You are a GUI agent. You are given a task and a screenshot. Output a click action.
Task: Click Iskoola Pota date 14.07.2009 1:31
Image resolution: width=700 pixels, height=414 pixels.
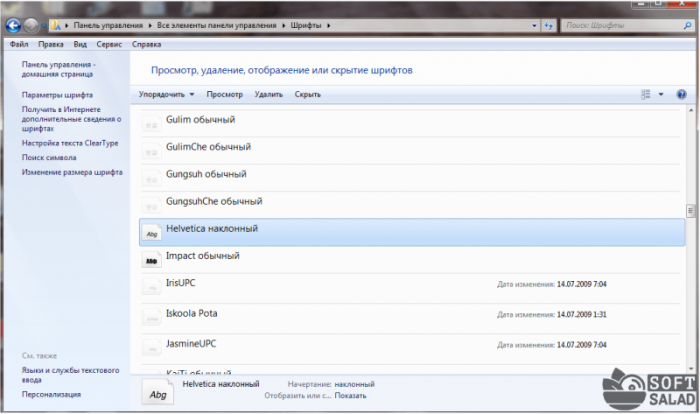(x=582, y=314)
